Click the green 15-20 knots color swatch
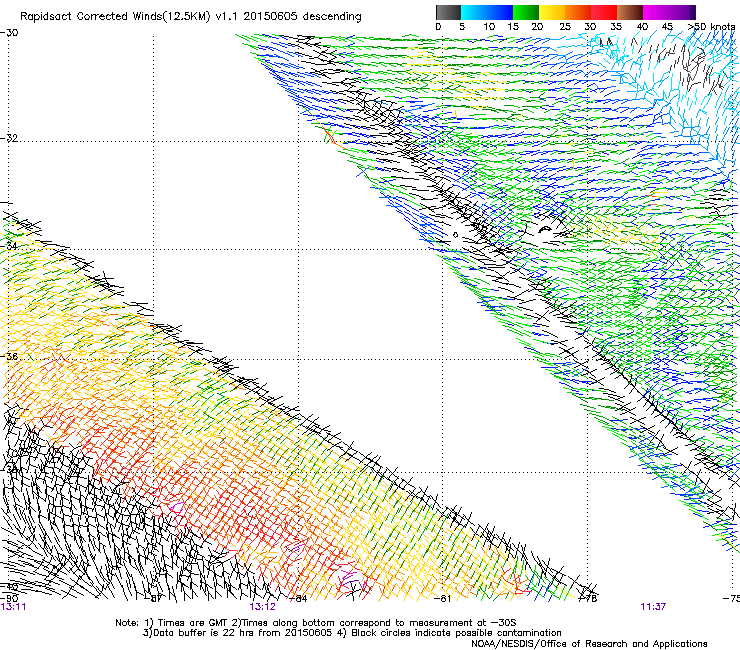 click(526, 12)
